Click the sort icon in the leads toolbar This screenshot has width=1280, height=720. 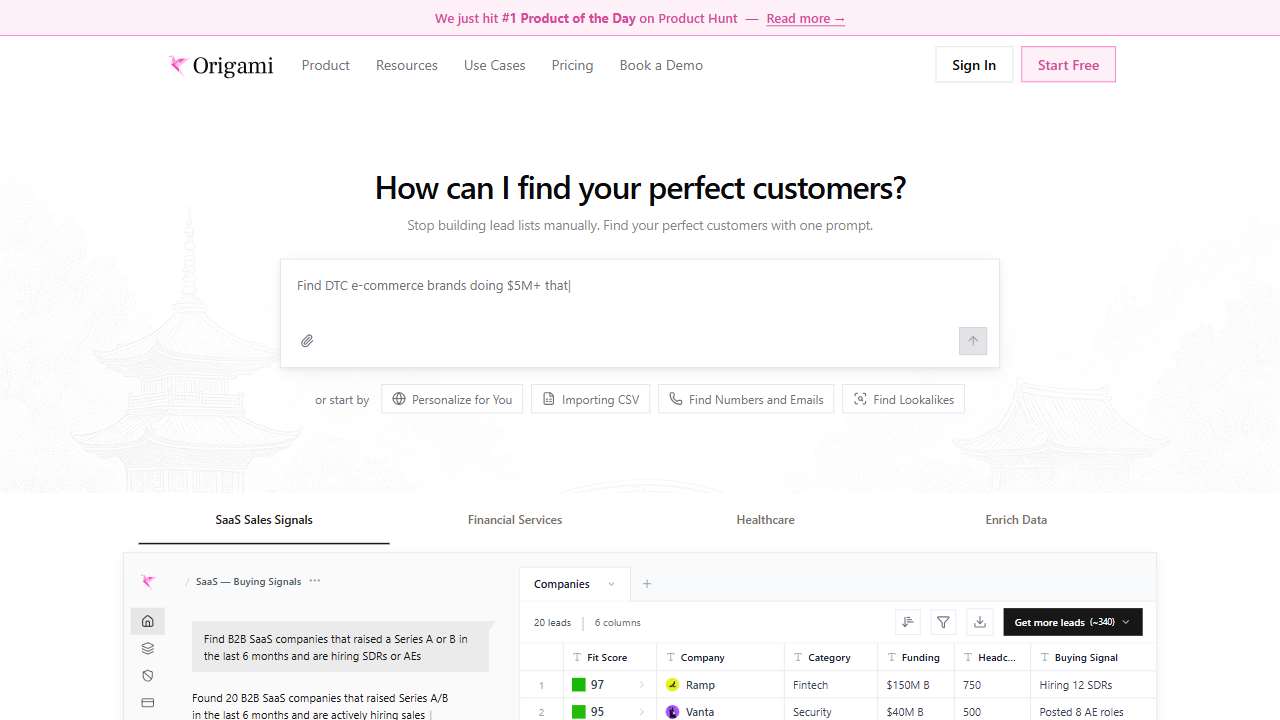[x=908, y=622]
